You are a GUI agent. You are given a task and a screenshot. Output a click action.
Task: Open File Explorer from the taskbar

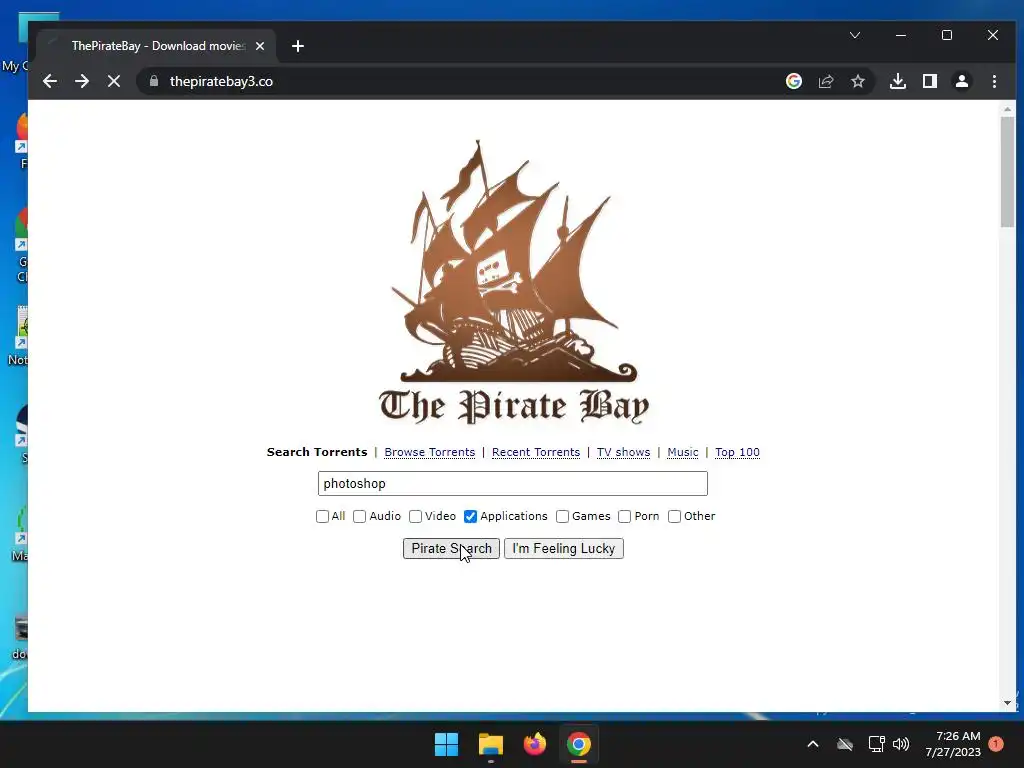pyautogui.click(x=490, y=744)
